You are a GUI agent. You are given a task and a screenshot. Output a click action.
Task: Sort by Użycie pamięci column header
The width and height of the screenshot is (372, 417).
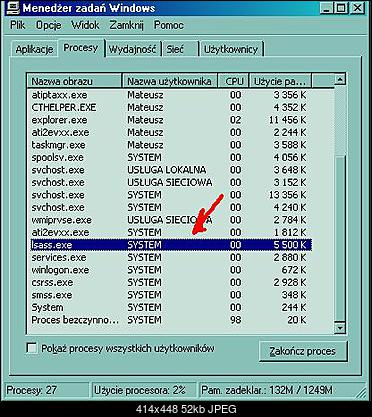280,81
